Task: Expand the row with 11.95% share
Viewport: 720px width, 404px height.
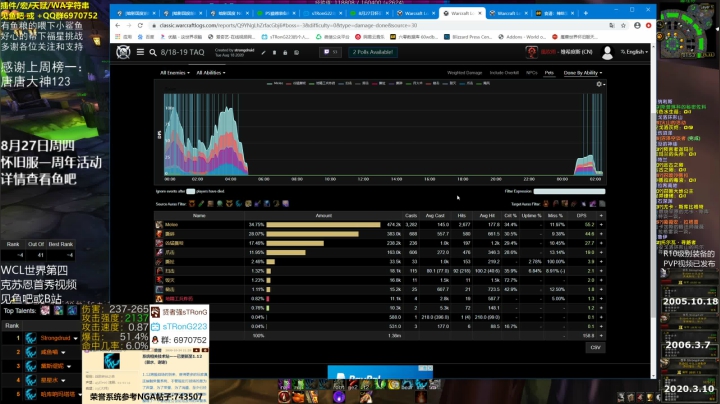Action: (x=601, y=252)
